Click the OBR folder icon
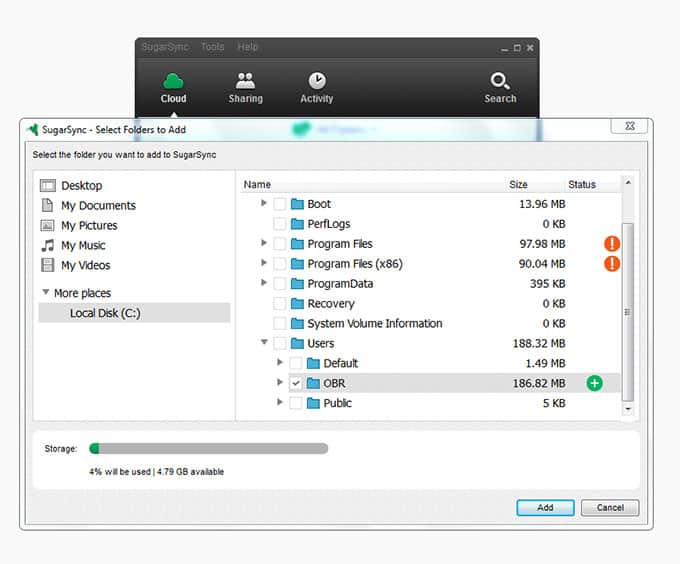Viewport: 680px width, 564px height. point(313,383)
